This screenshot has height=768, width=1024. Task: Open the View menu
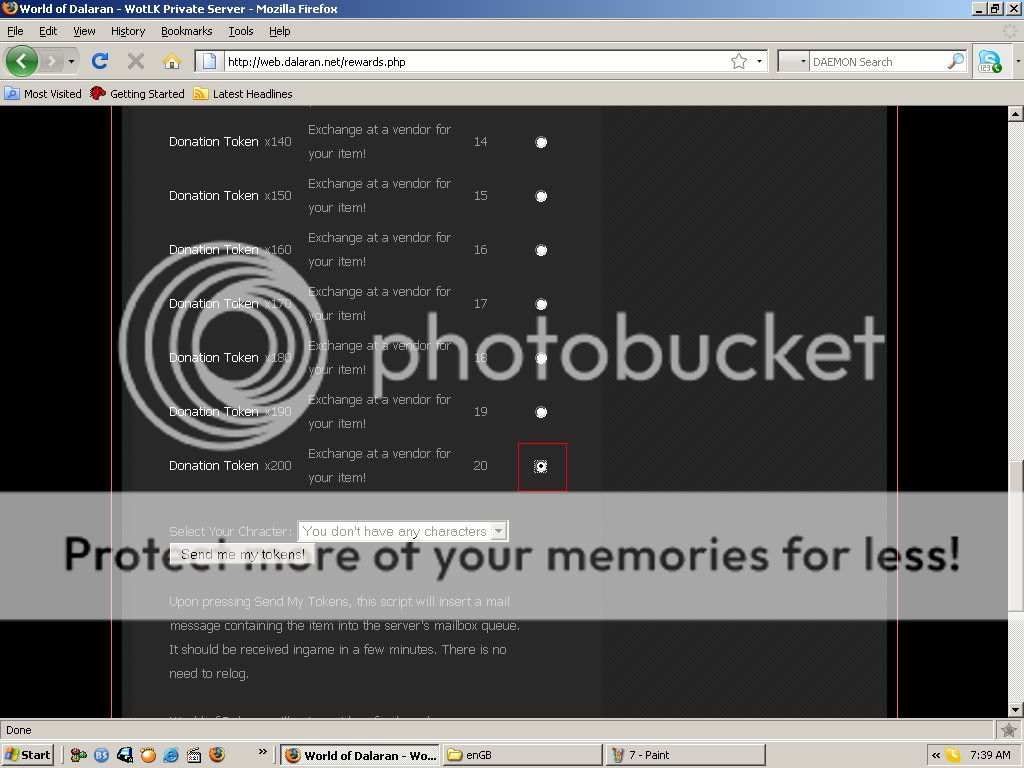click(84, 31)
